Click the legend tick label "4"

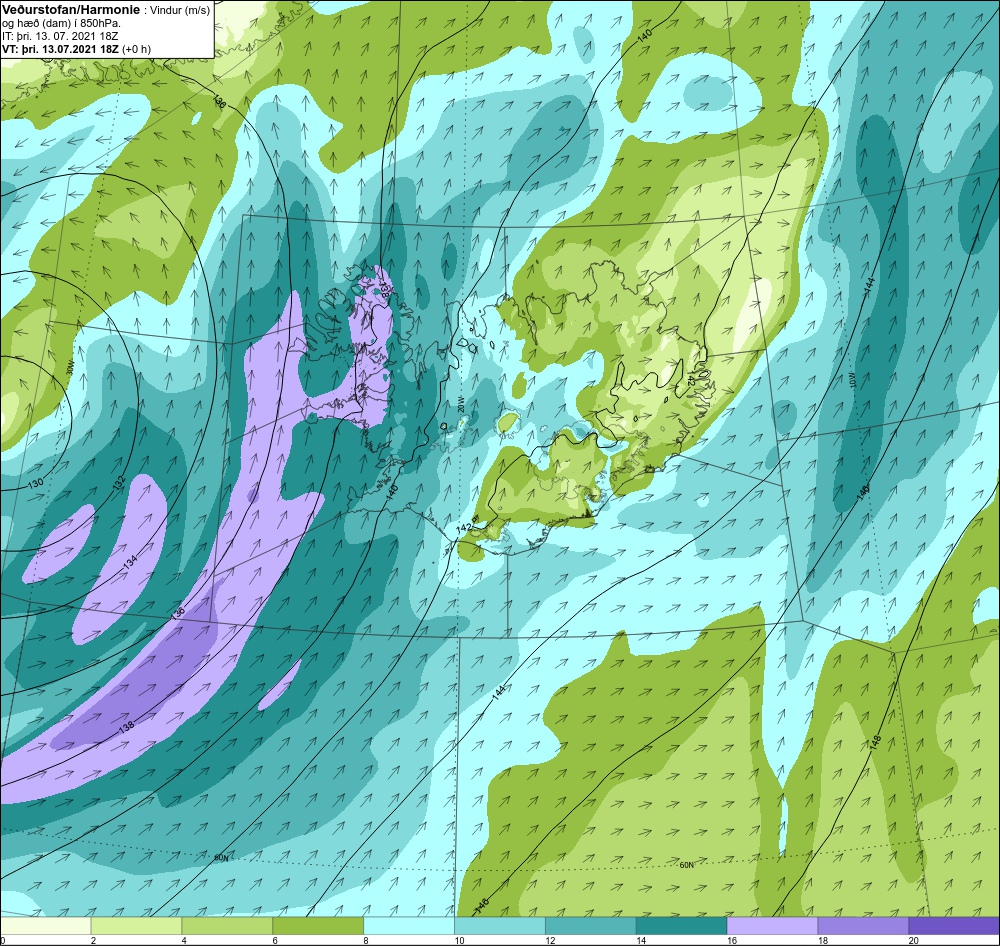click(x=184, y=940)
